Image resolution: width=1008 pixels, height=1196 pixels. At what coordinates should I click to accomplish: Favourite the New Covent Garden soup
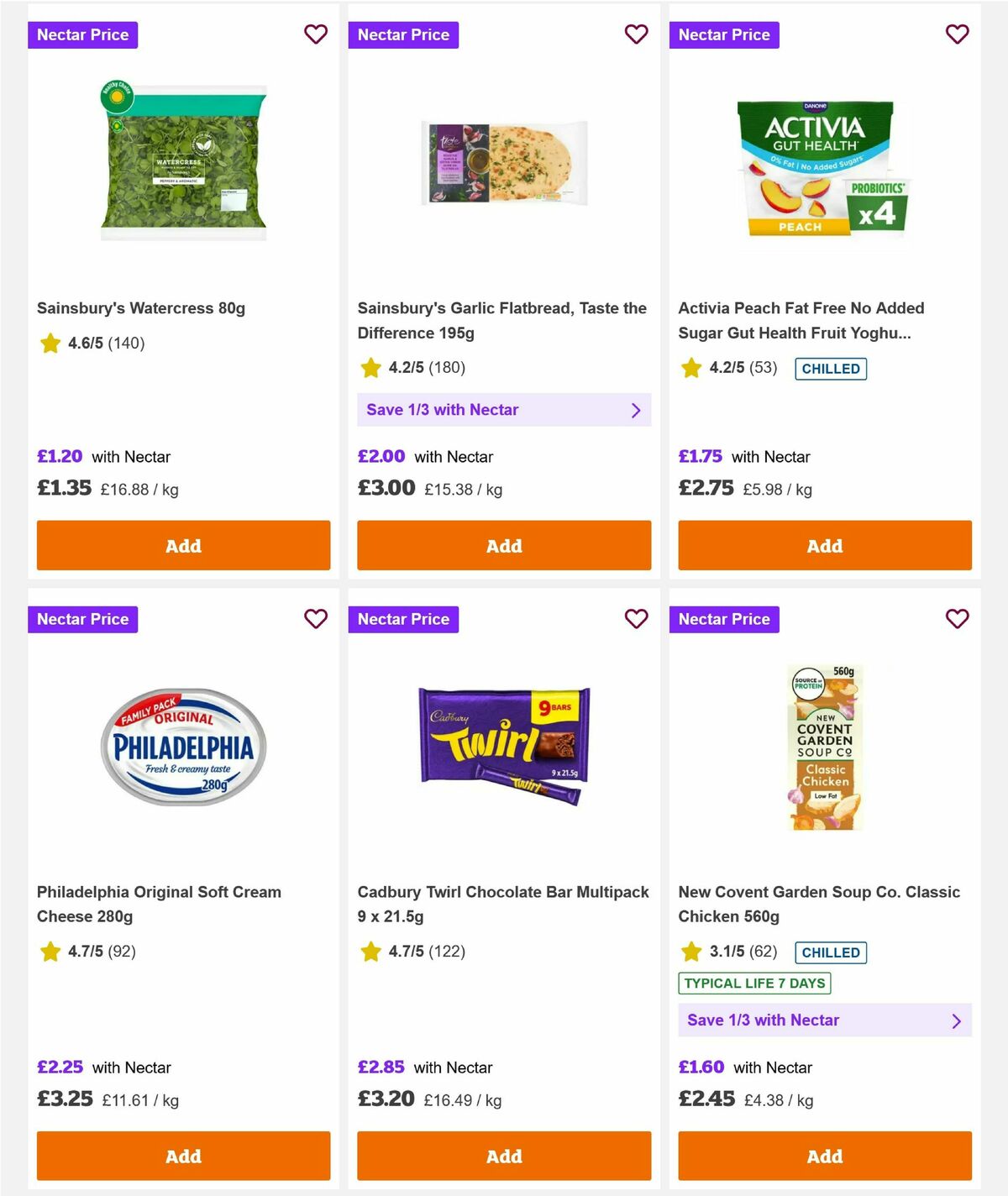click(957, 619)
